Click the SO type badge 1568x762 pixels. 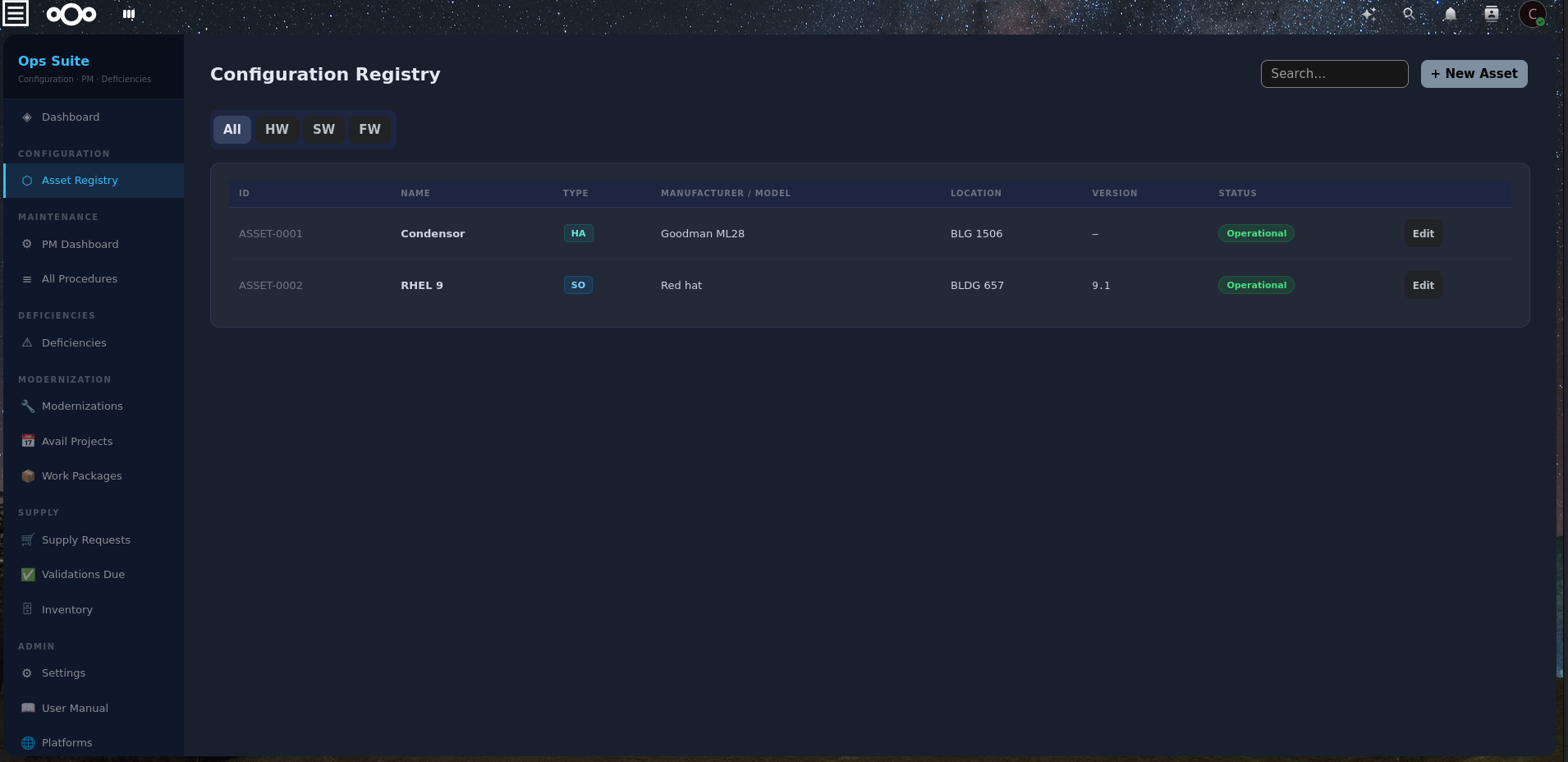[579, 286]
